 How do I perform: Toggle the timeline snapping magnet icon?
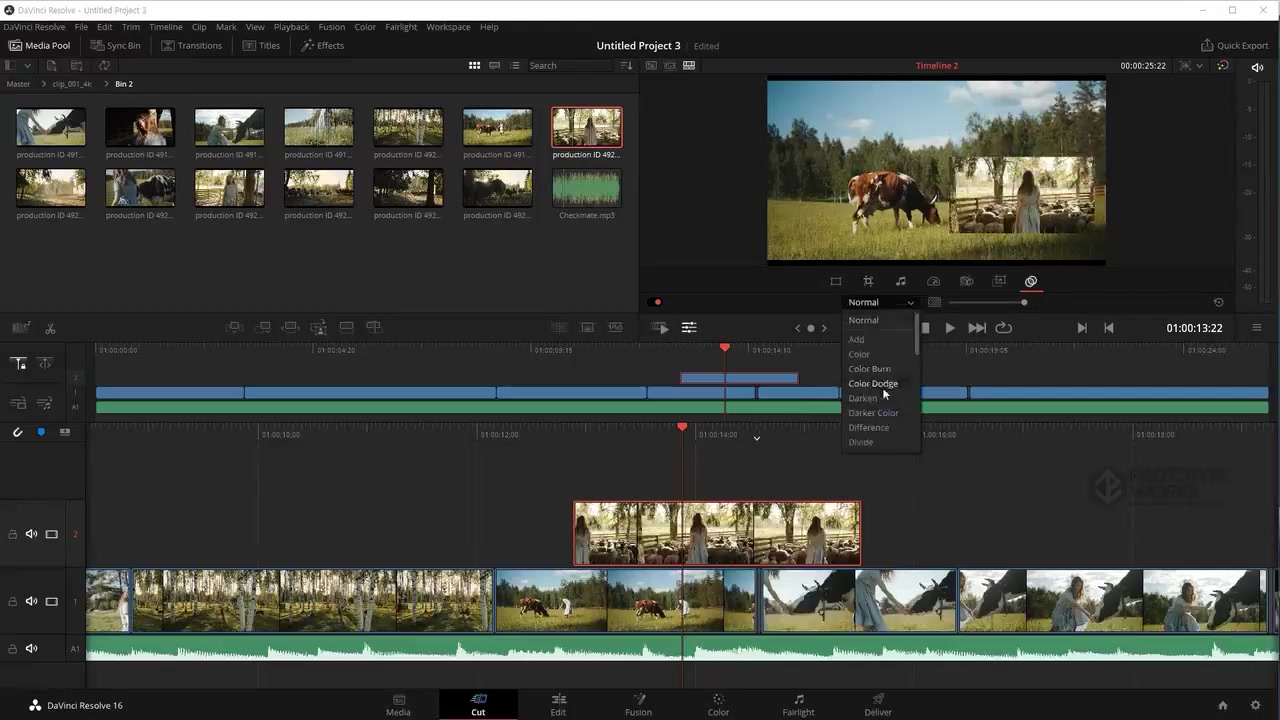click(17, 432)
